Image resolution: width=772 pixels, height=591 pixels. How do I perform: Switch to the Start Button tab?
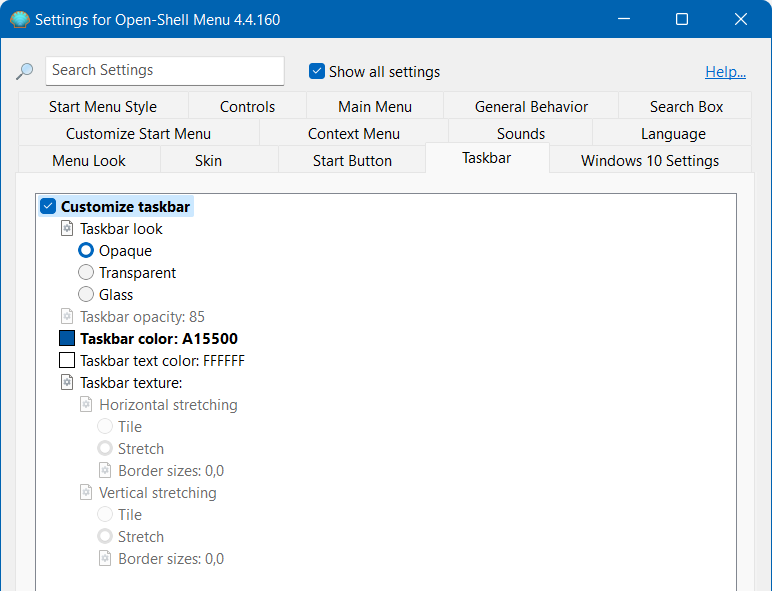point(352,161)
